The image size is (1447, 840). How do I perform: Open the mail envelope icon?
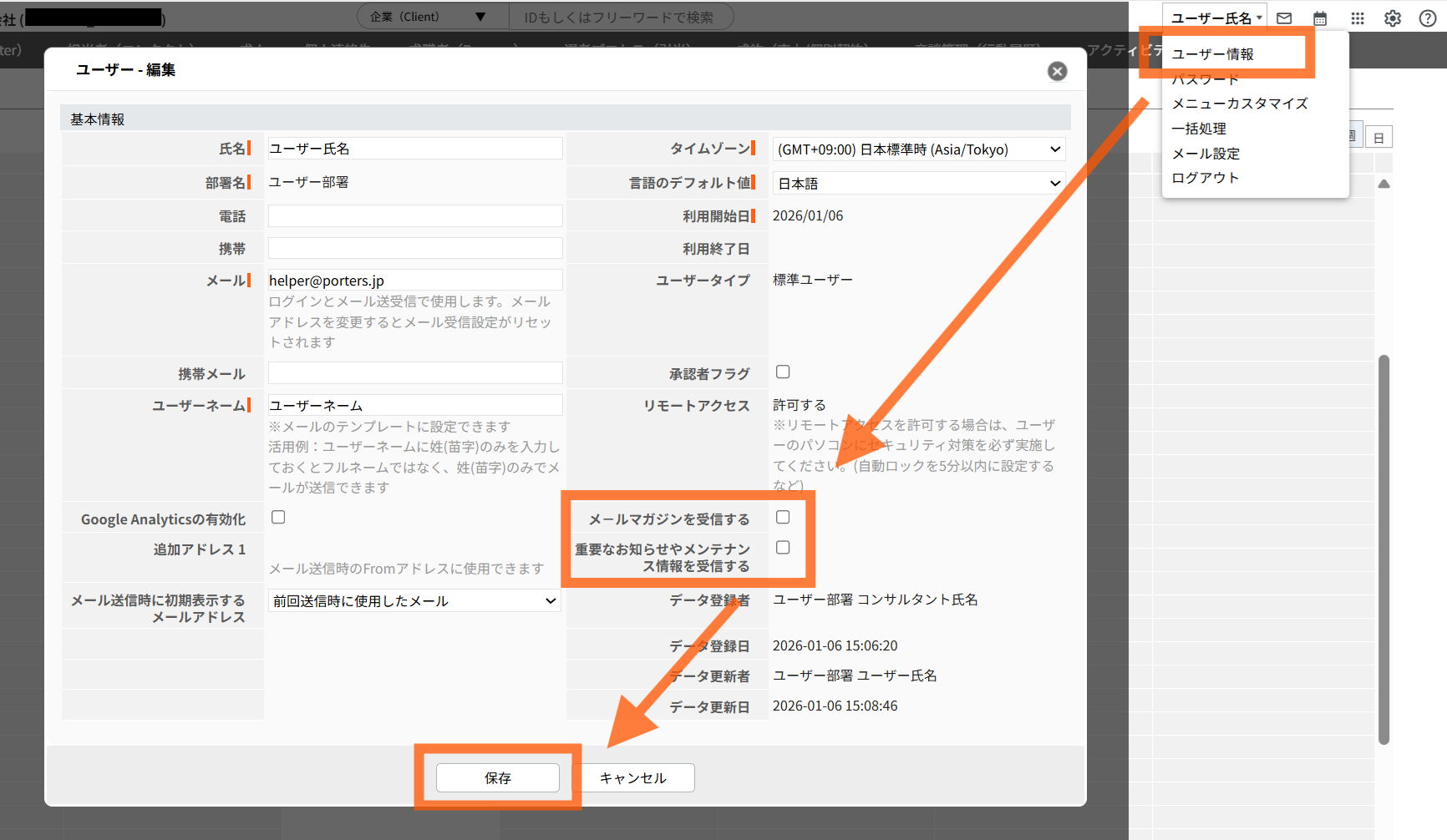coord(1284,17)
